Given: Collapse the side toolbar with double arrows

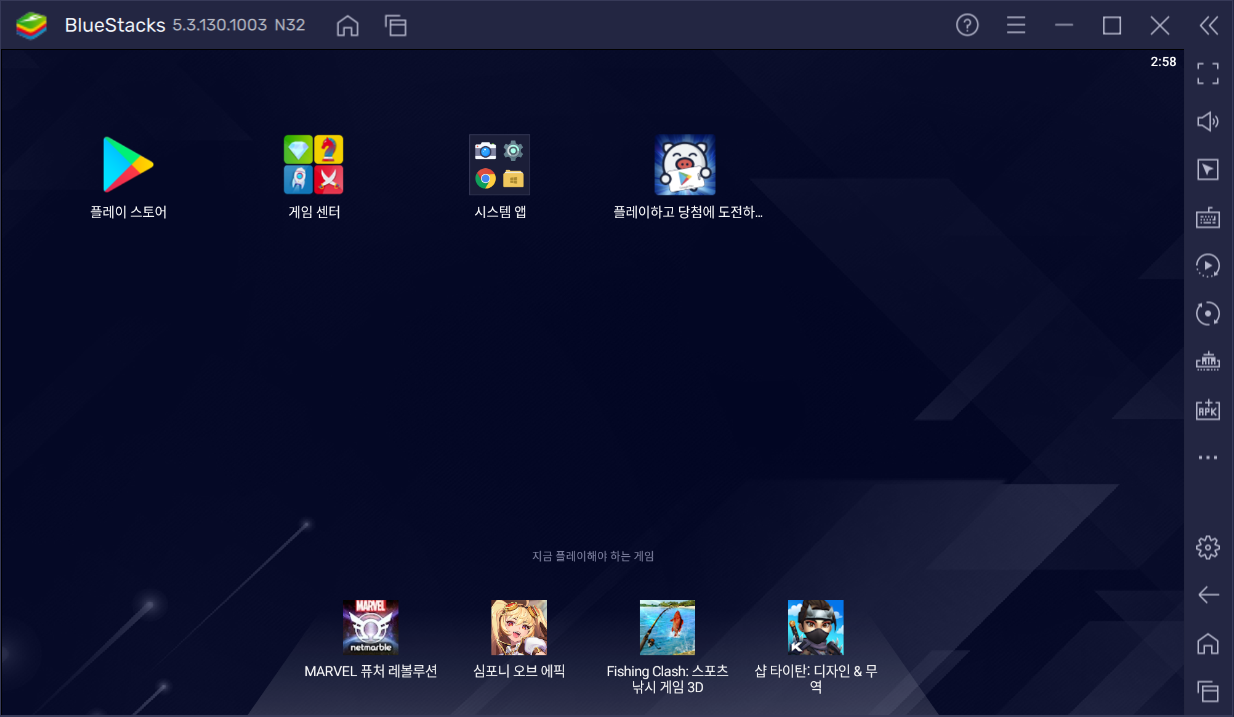Looking at the screenshot, I should pos(1208,26).
